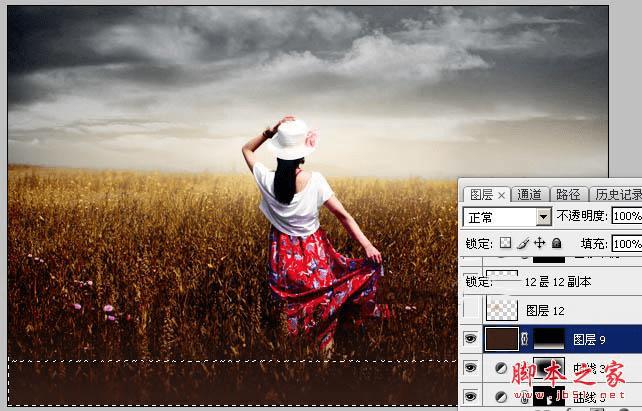
Task: Click the lock image pixels brush icon
Action: pyautogui.click(x=522, y=243)
